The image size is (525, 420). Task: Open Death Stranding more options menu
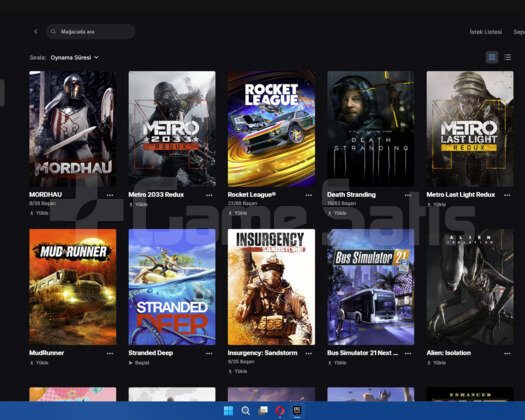408,195
